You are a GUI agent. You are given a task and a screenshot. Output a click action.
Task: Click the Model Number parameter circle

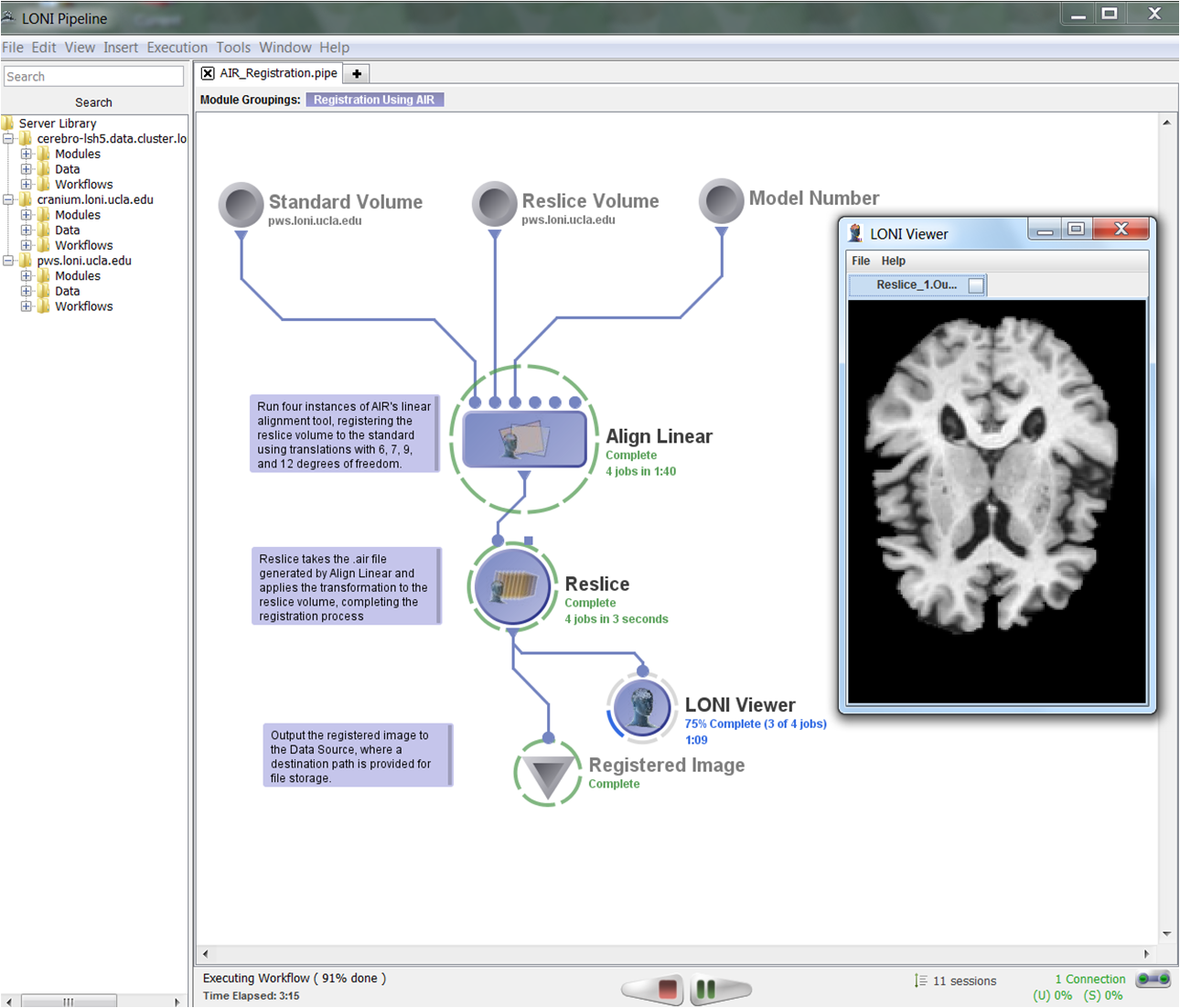(722, 201)
